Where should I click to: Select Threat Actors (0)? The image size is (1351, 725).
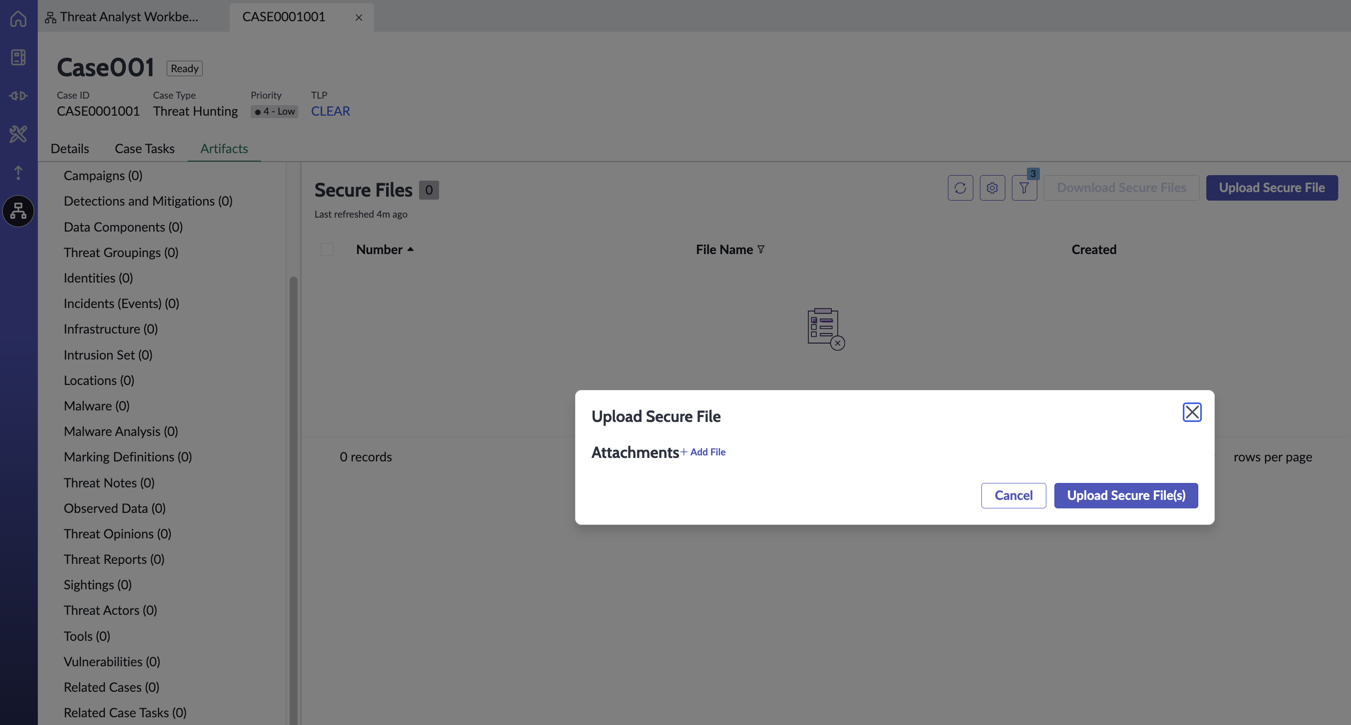coord(110,610)
